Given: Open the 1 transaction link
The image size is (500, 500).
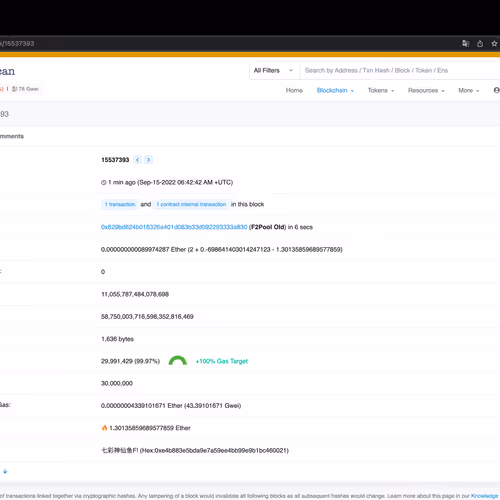Looking at the screenshot, I should click(x=120, y=204).
